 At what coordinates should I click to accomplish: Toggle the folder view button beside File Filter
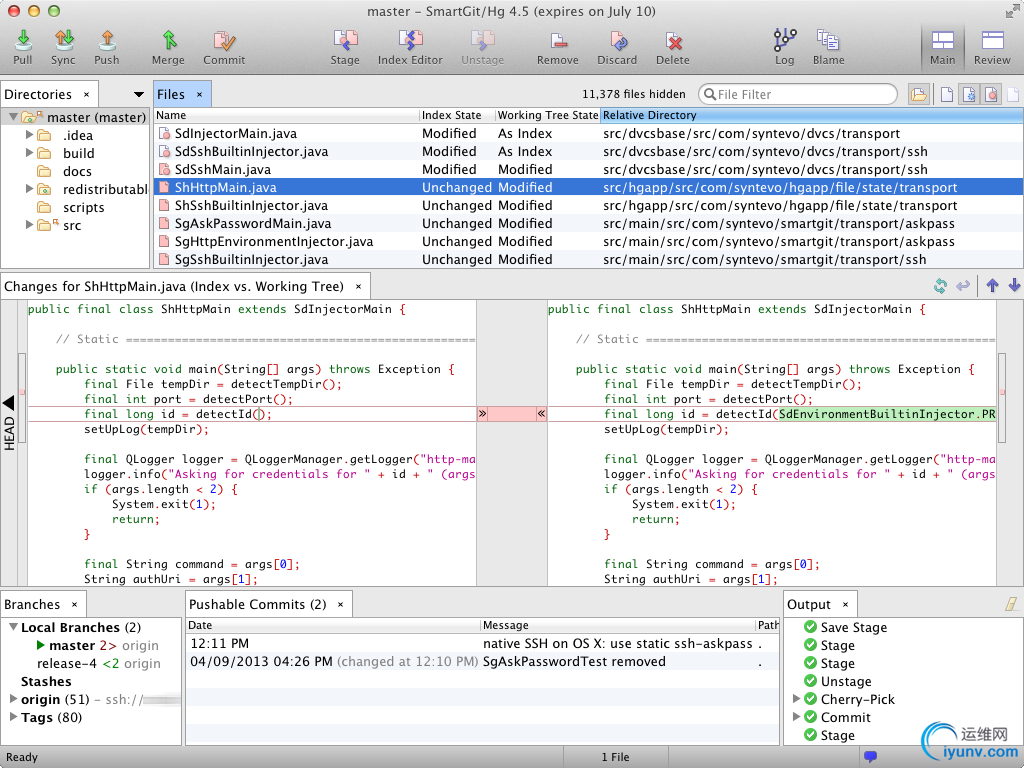[x=918, y=95]
